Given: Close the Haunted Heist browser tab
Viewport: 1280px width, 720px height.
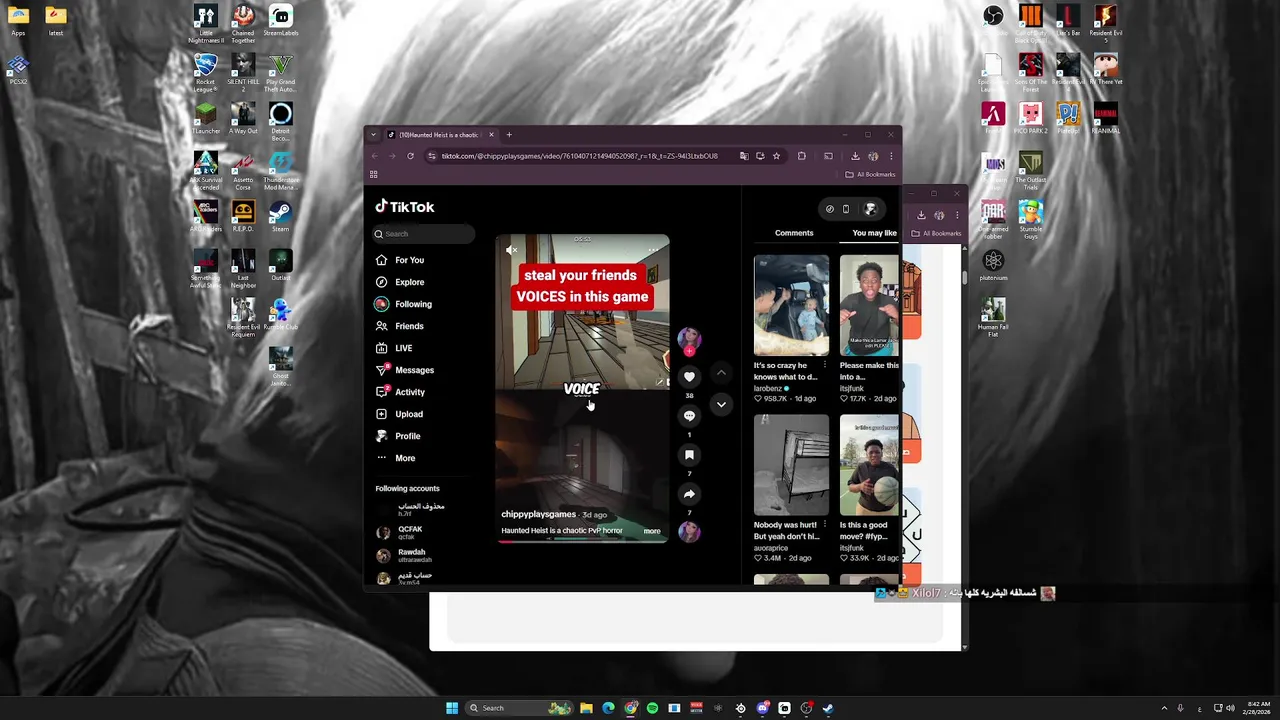Looking at the screenshot, I should coord(491,135).
